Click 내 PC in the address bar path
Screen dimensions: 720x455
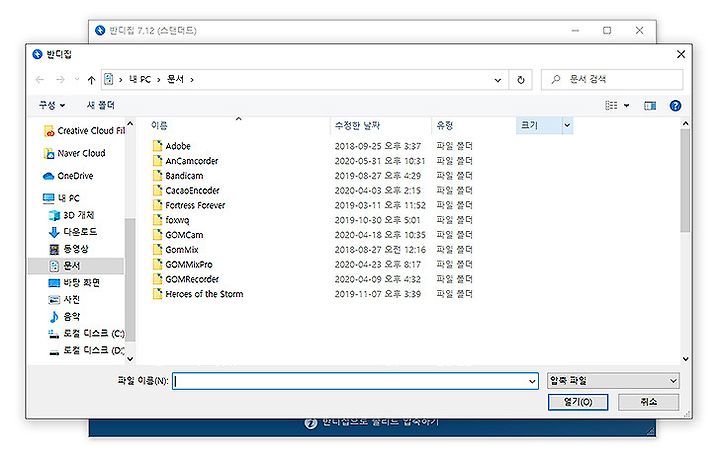pos(140,79)
